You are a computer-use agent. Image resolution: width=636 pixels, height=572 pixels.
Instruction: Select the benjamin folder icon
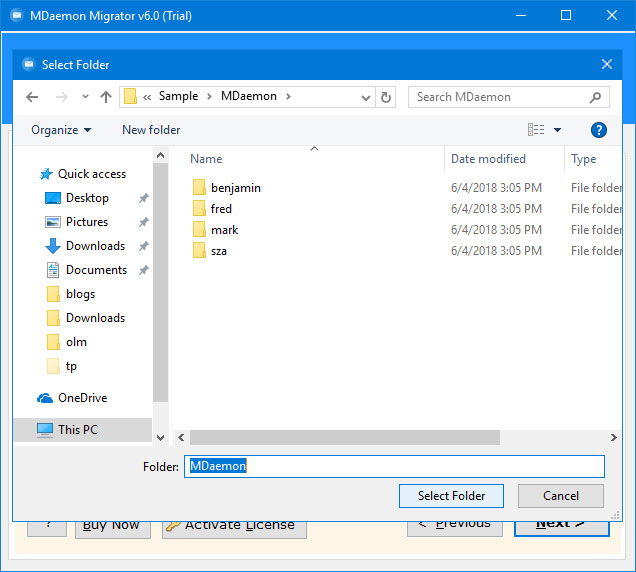199,187
